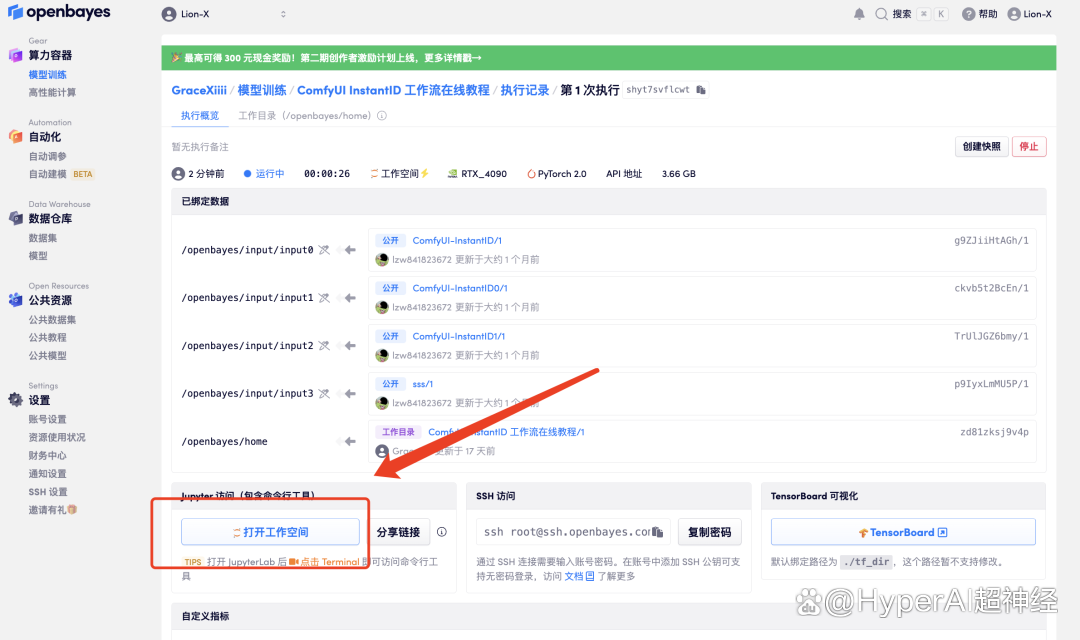1080x640 pixels.
Task: Open the 文档 link in SSH section
Action: click(x=579, y=576)
